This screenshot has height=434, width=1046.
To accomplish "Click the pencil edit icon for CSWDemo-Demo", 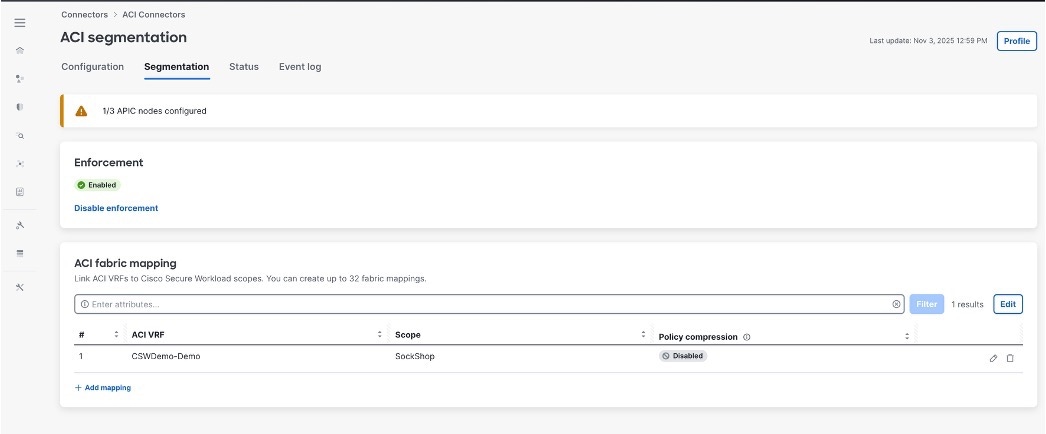I will click(993, 358).
